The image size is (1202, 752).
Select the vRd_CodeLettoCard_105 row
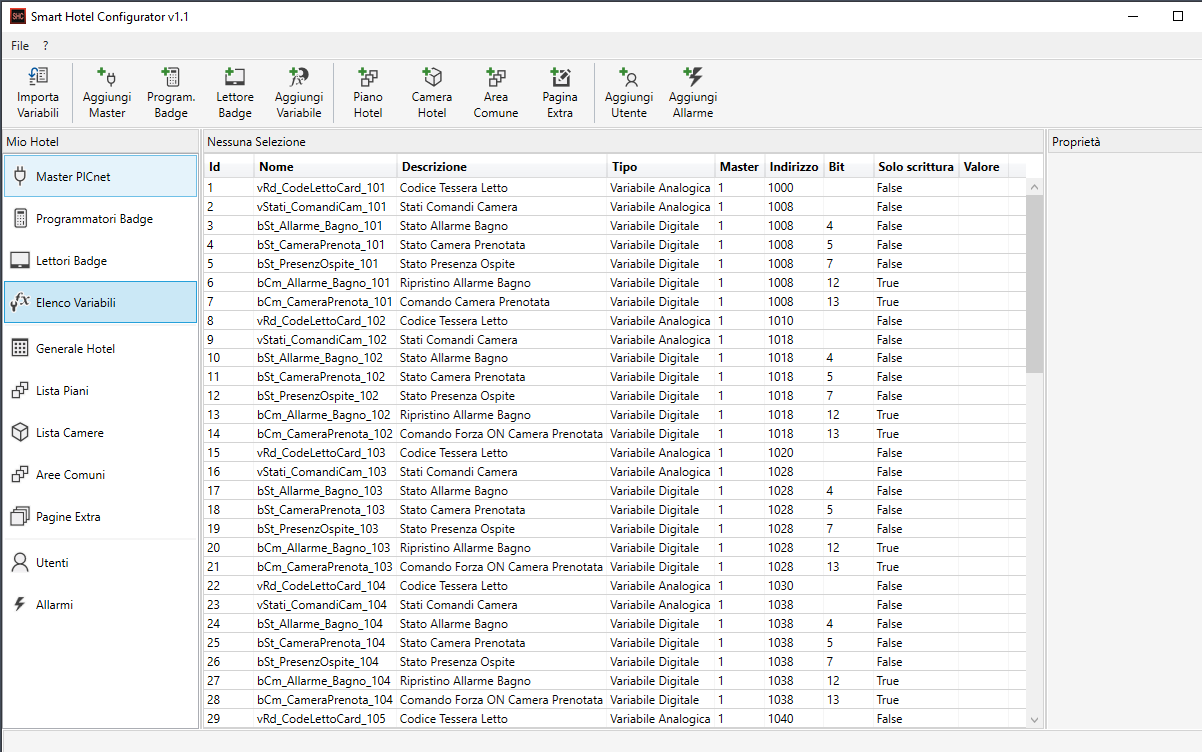click(x=615, y=719)
